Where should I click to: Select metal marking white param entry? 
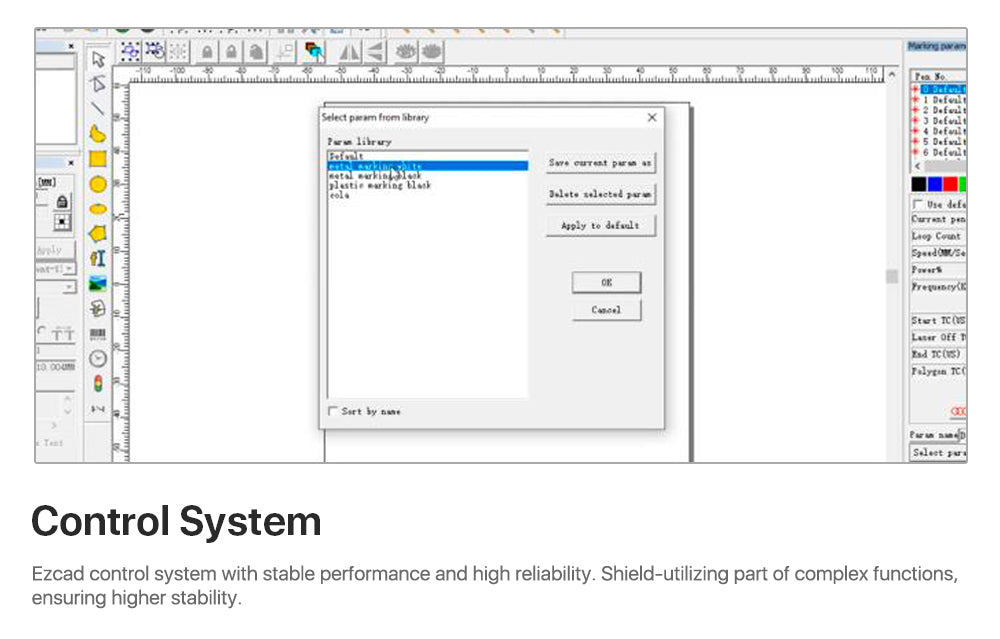click(428, 166)
